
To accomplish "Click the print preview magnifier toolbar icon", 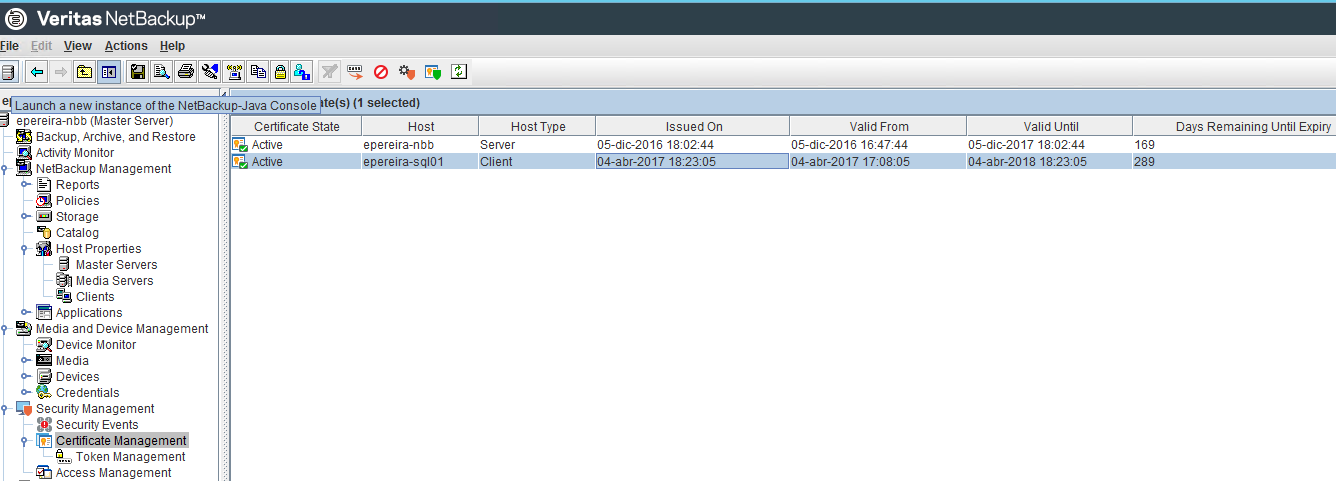I will (161, 72).
